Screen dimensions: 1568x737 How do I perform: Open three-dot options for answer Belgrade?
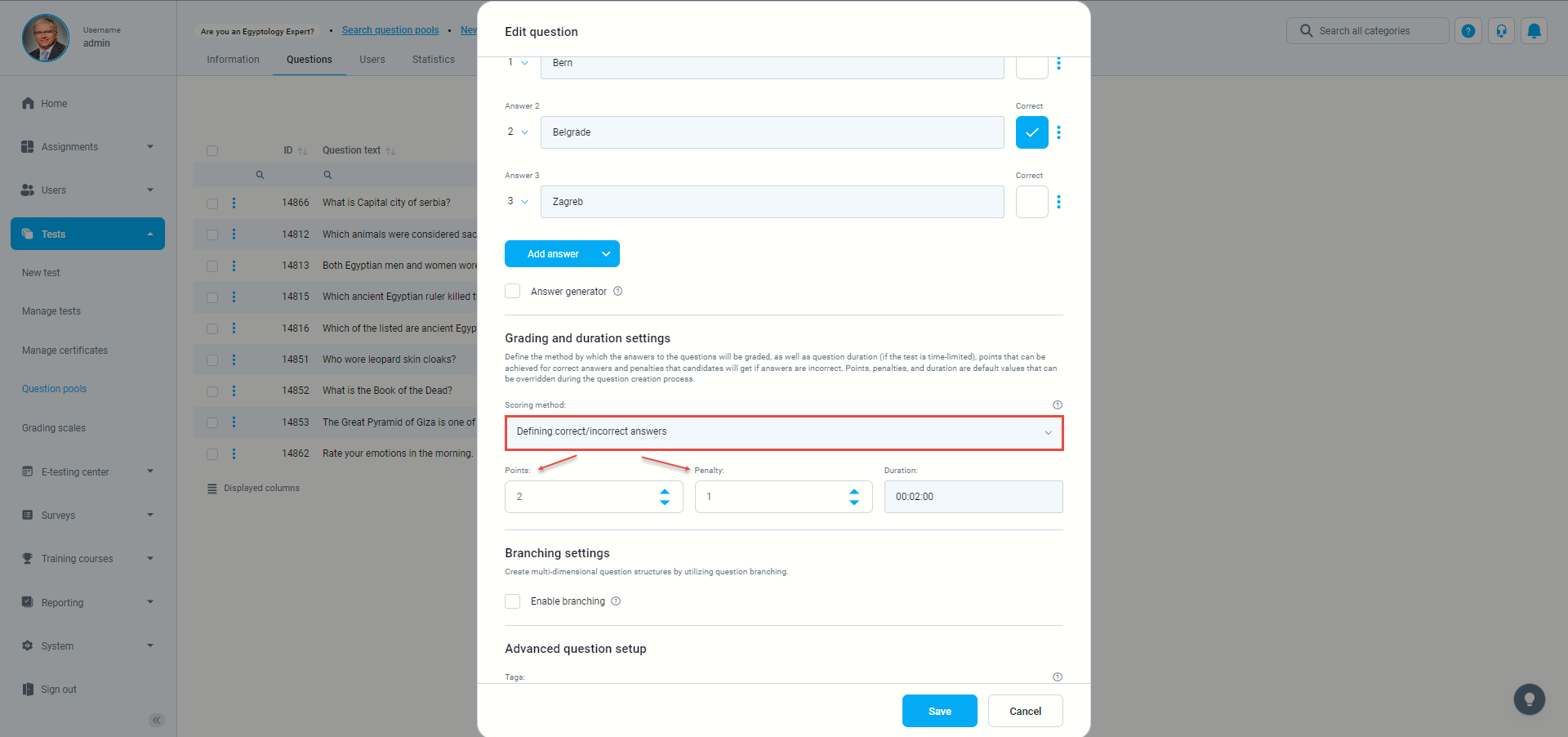(1058, 132)
